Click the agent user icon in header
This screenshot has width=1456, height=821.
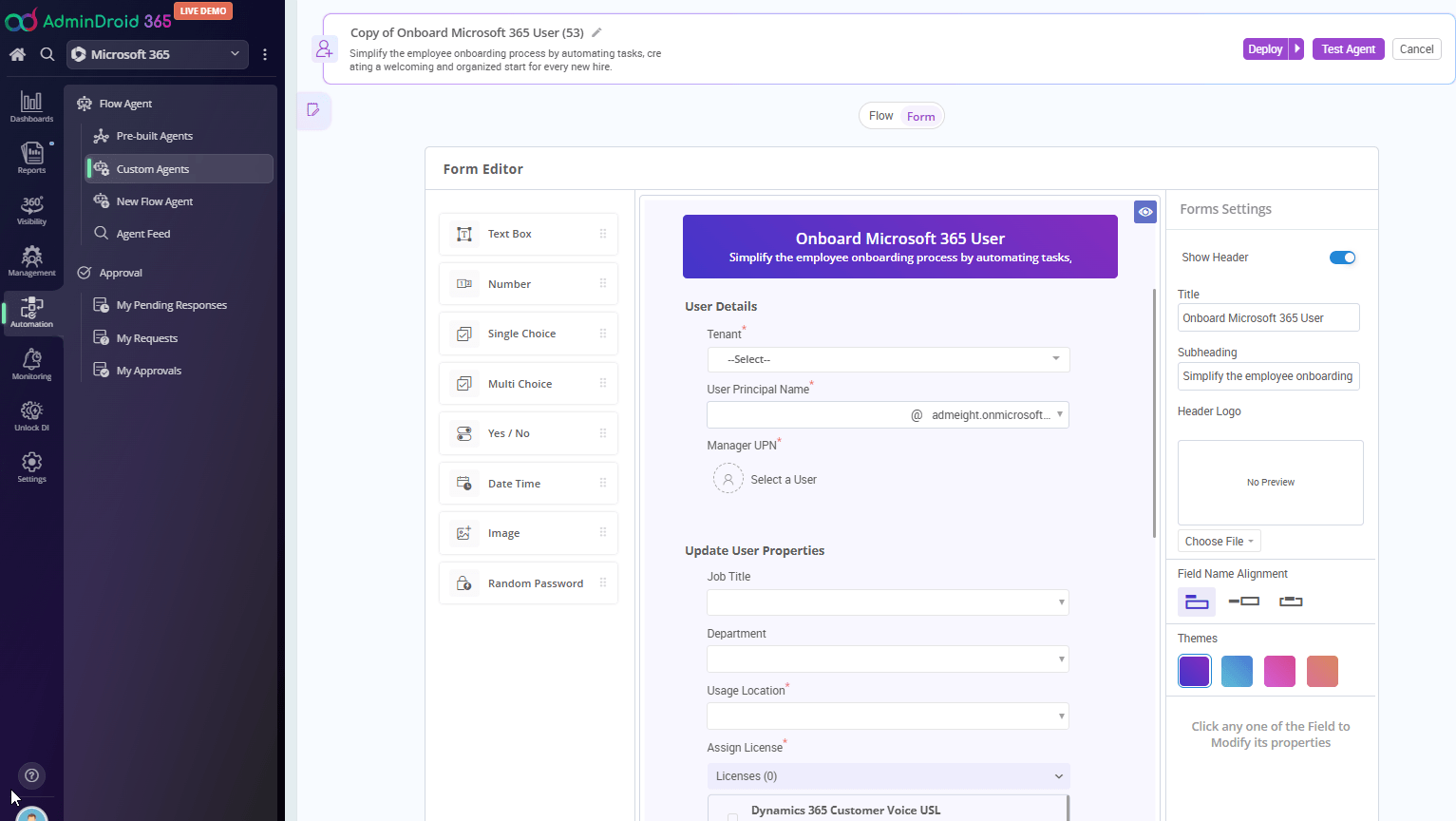tap(325, 48)
